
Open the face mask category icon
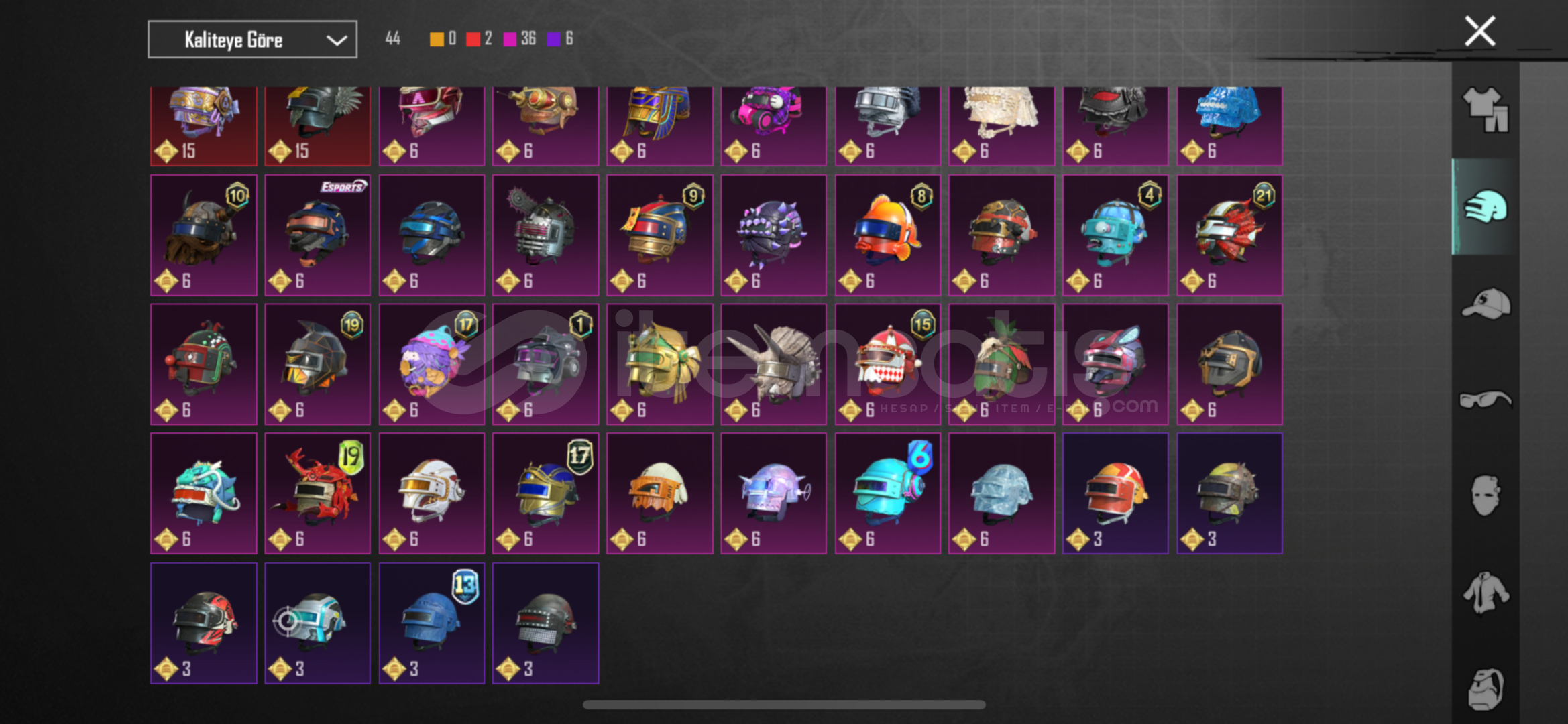(1486, 495)
